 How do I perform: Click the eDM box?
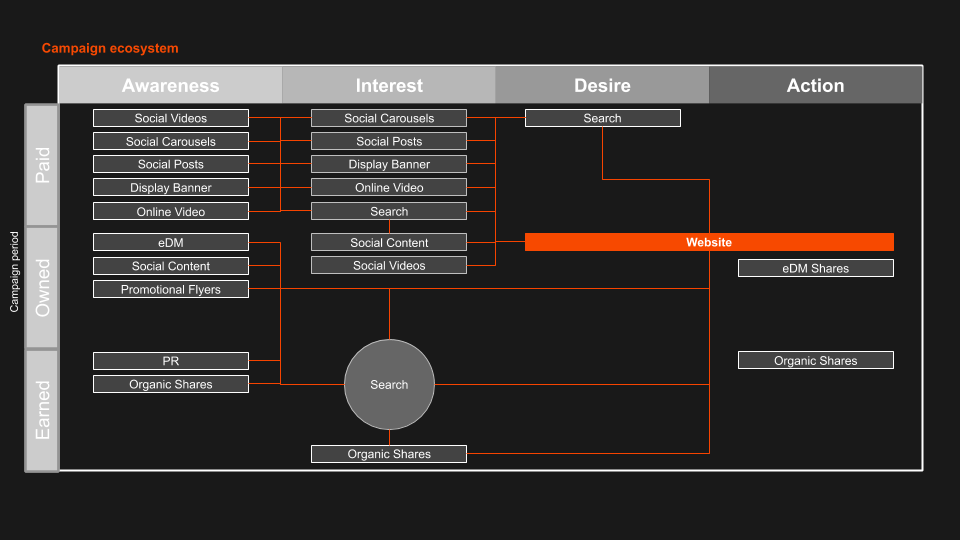click(171, 242)
